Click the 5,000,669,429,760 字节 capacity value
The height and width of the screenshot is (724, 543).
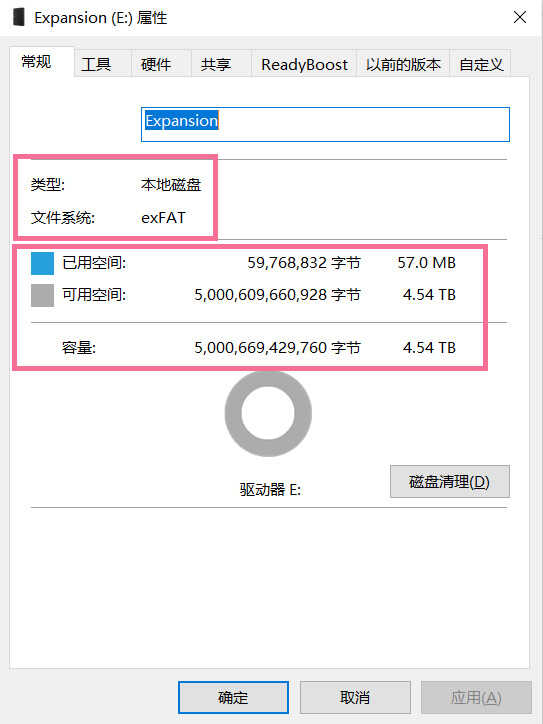pyautogui.click(x=277, y=347)
